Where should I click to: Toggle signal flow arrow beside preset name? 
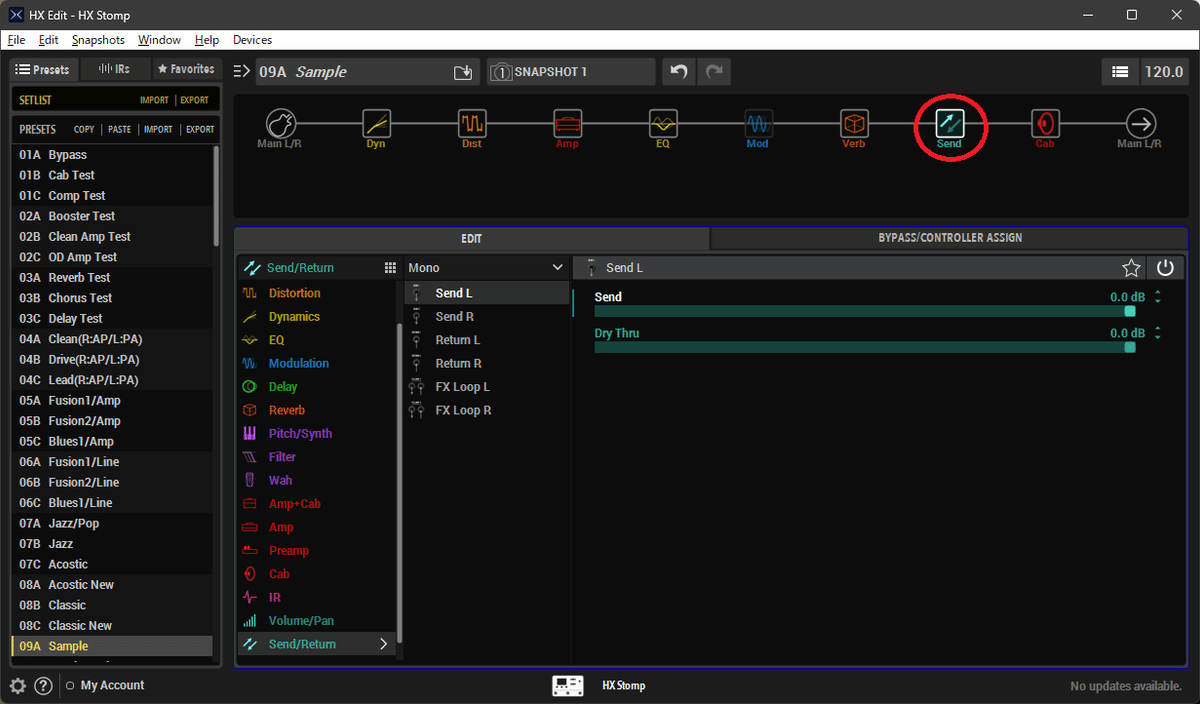click(241, 72)
